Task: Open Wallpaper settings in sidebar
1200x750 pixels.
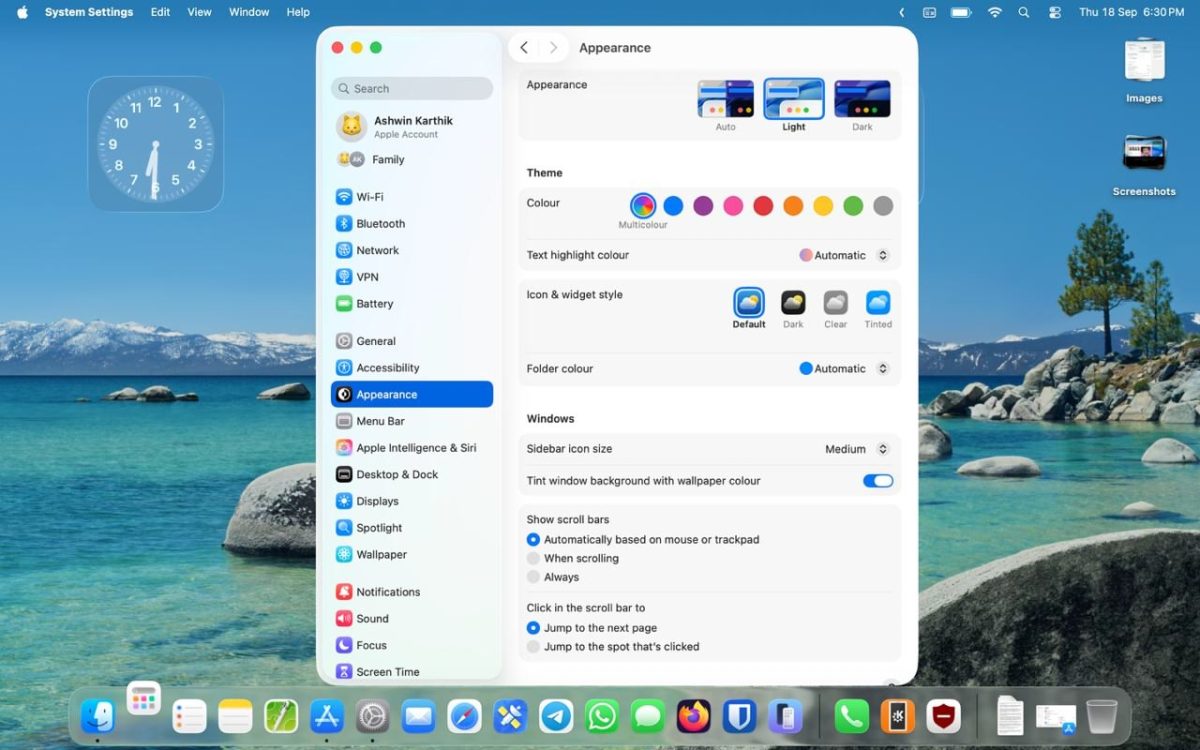Action: coord(412,555)
